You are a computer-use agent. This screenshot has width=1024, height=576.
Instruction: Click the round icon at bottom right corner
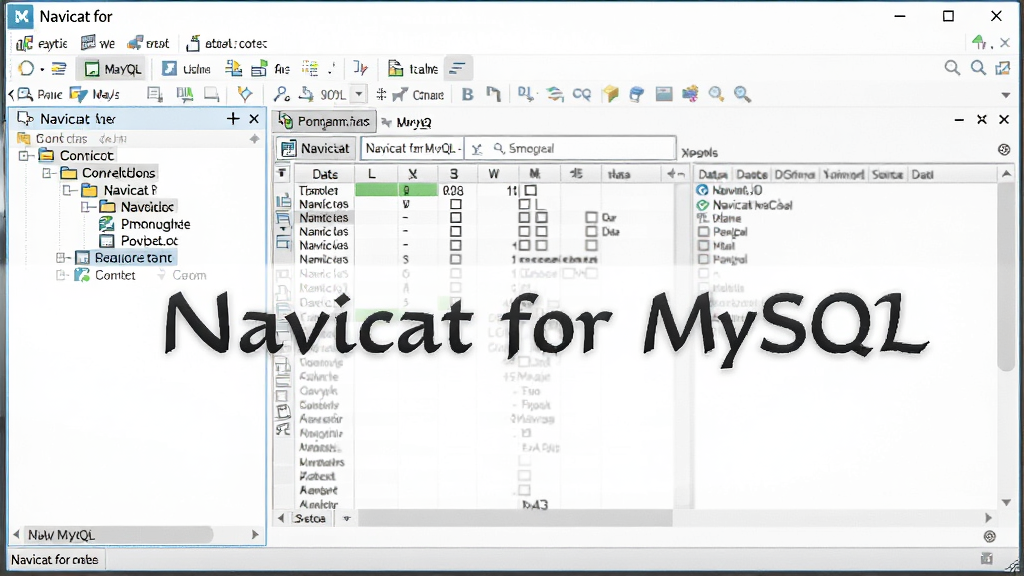pos(990,536)
